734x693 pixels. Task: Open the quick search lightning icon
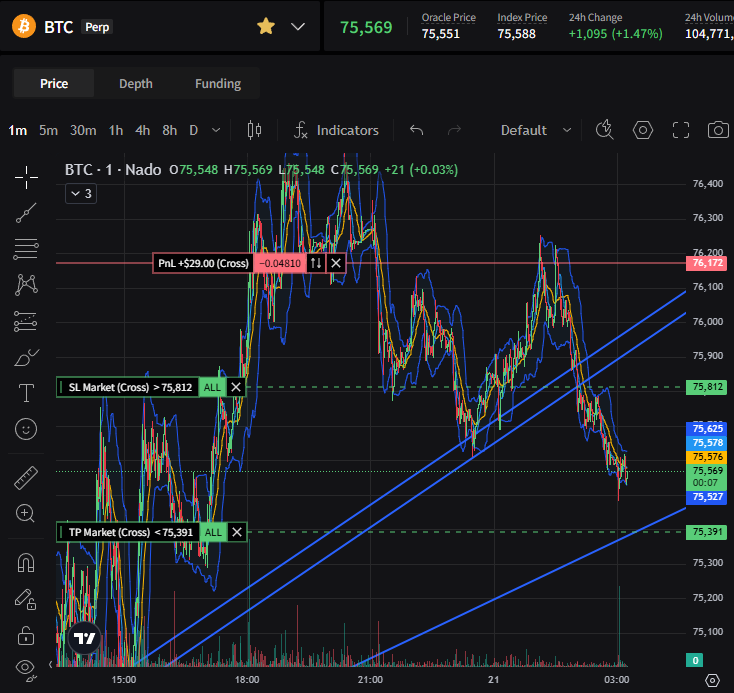[x=604, y=130]
